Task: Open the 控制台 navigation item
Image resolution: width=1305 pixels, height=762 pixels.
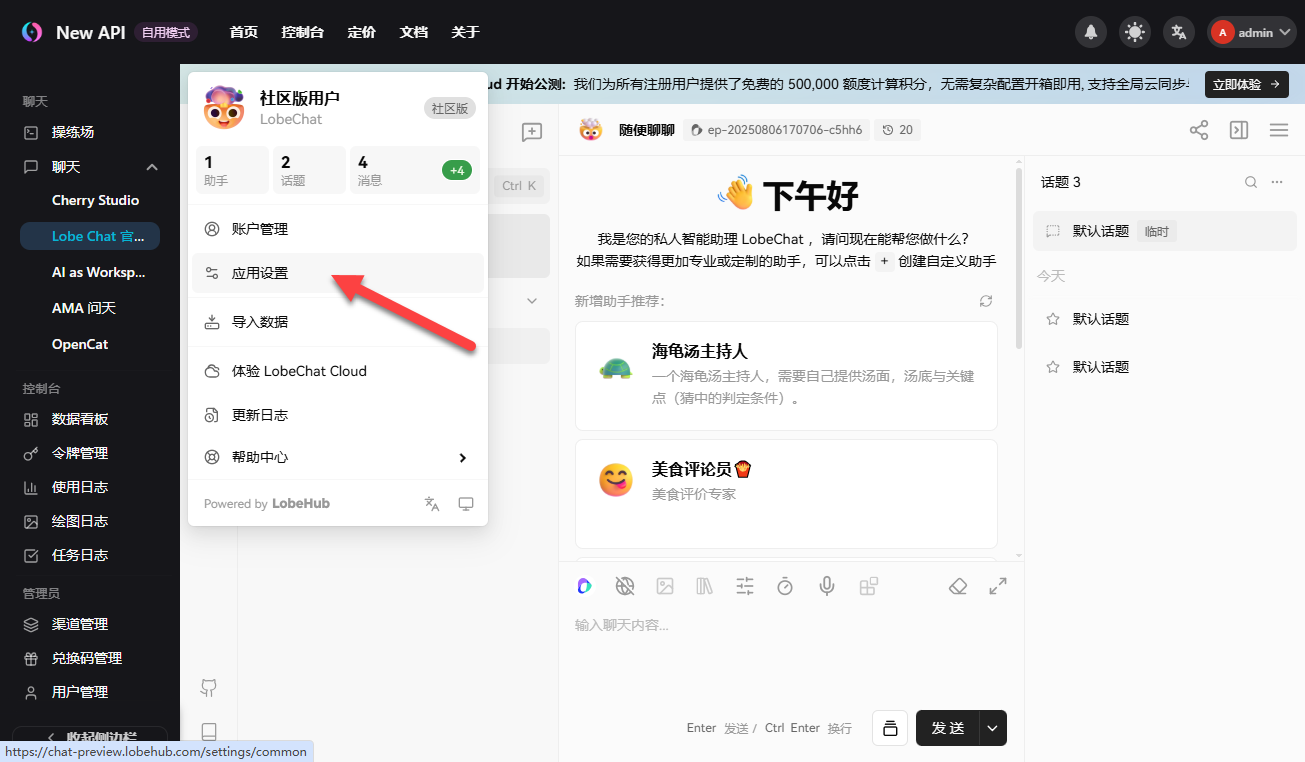Action: (x=302, y=32)
